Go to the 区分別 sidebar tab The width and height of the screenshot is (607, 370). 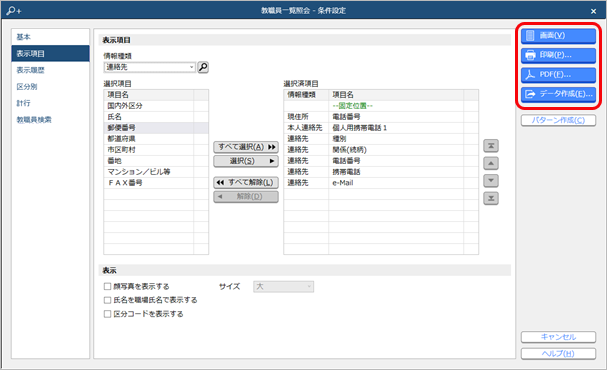(x=50, y=87)
